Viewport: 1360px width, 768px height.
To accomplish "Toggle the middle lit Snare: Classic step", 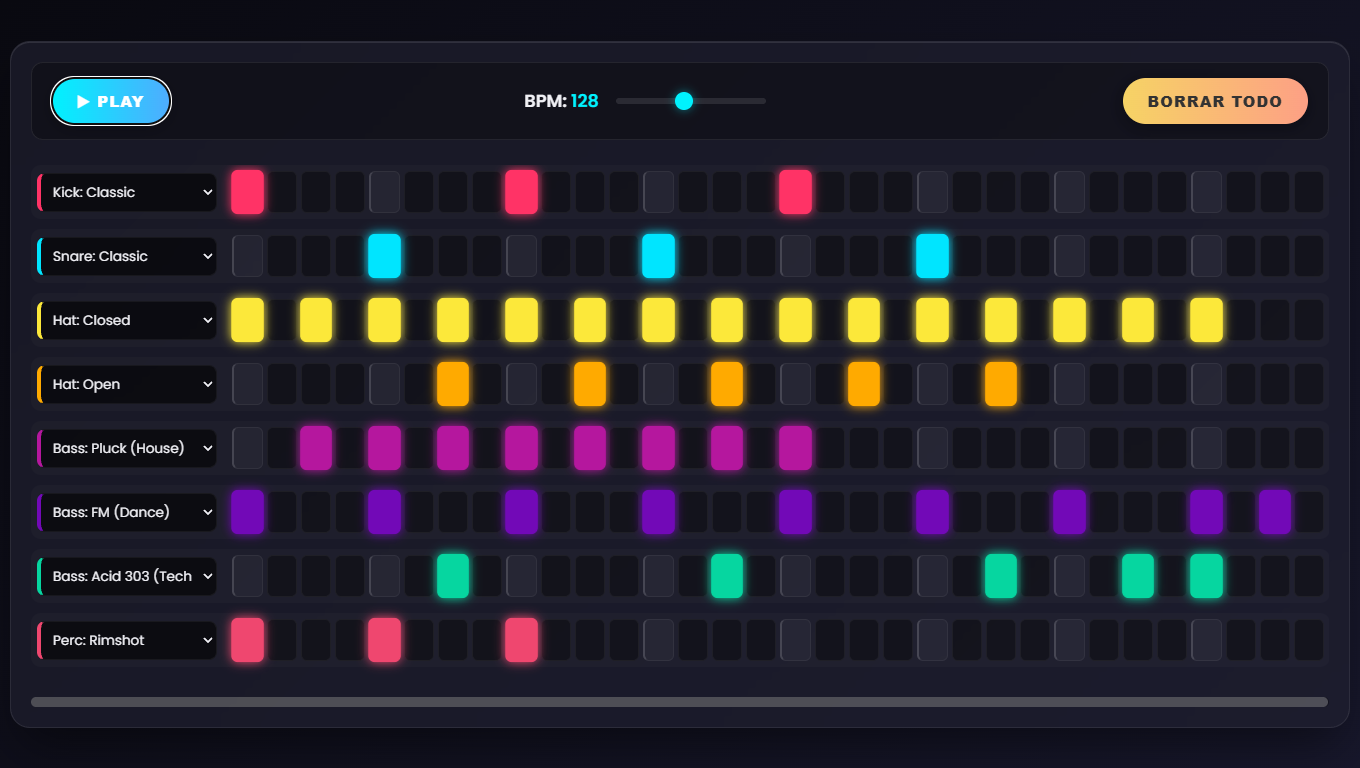I will [659, 256].
